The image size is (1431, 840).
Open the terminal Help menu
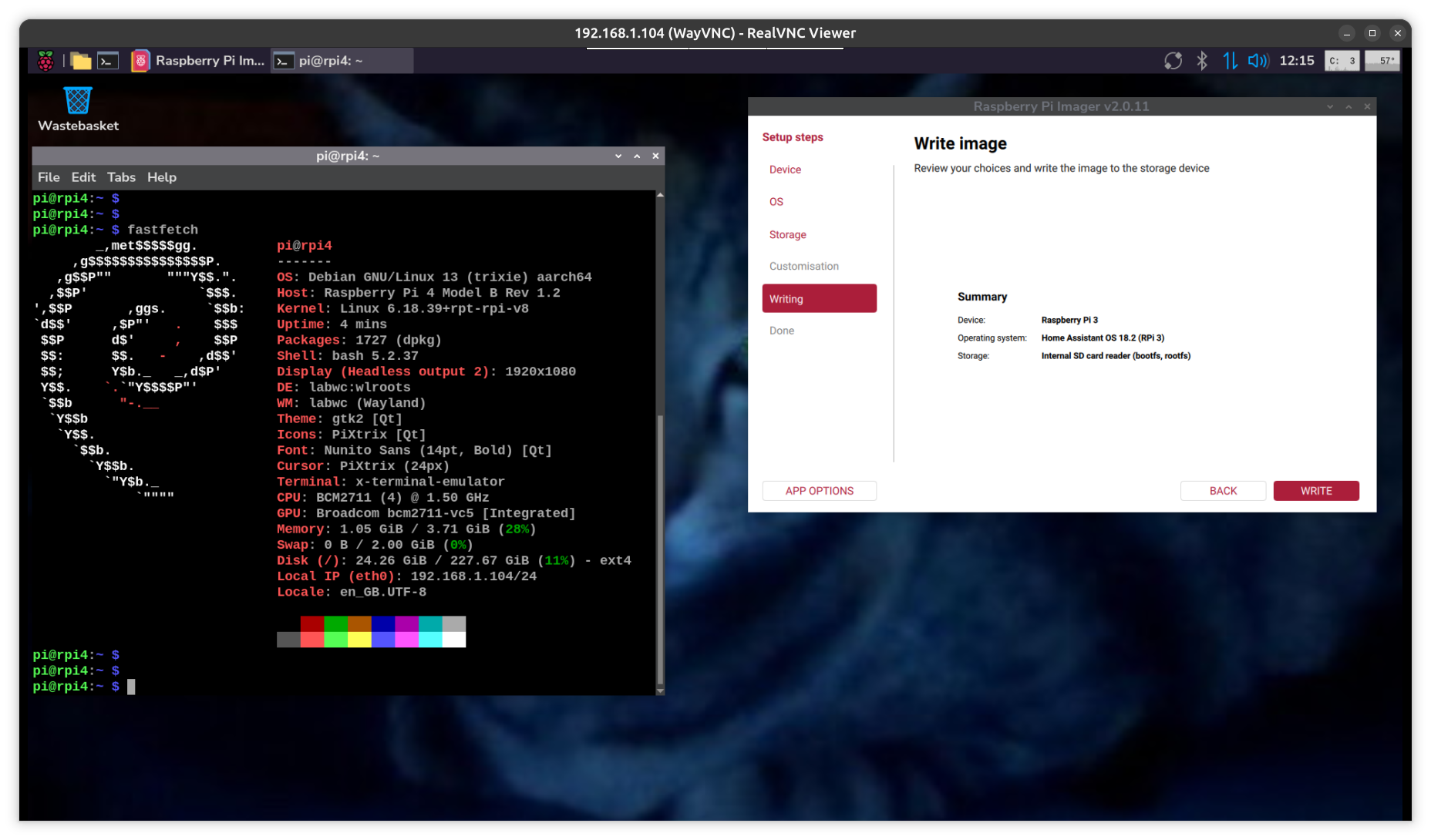(162, 177)
